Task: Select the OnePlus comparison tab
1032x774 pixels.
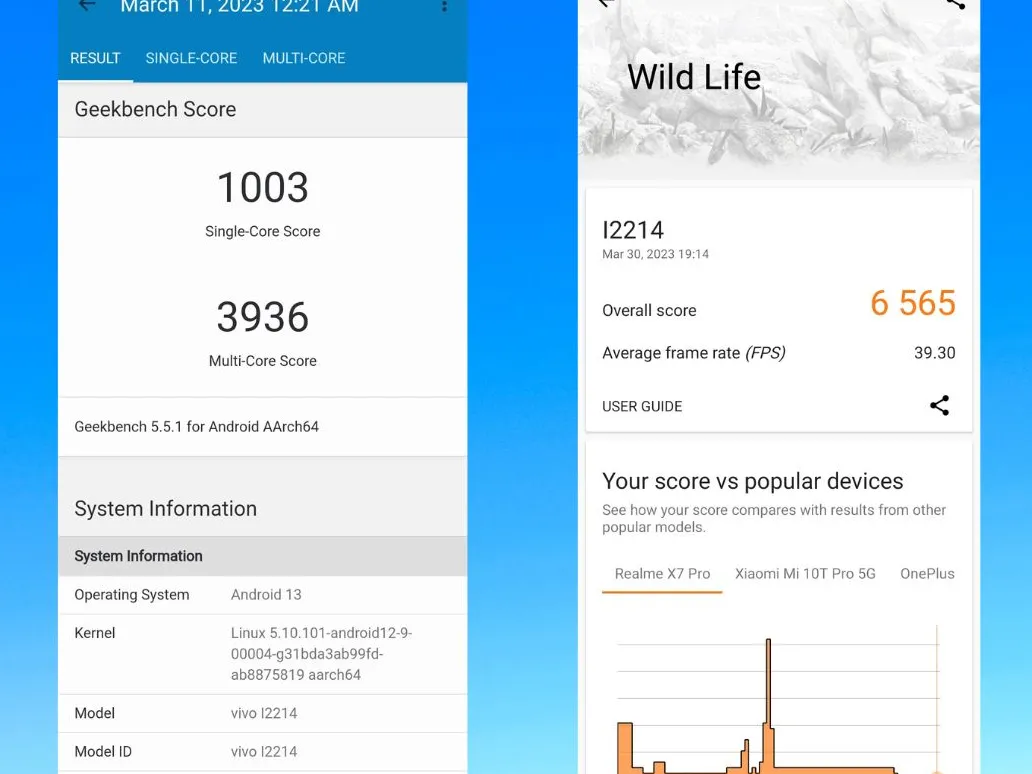Action: (x=927, y=574)
